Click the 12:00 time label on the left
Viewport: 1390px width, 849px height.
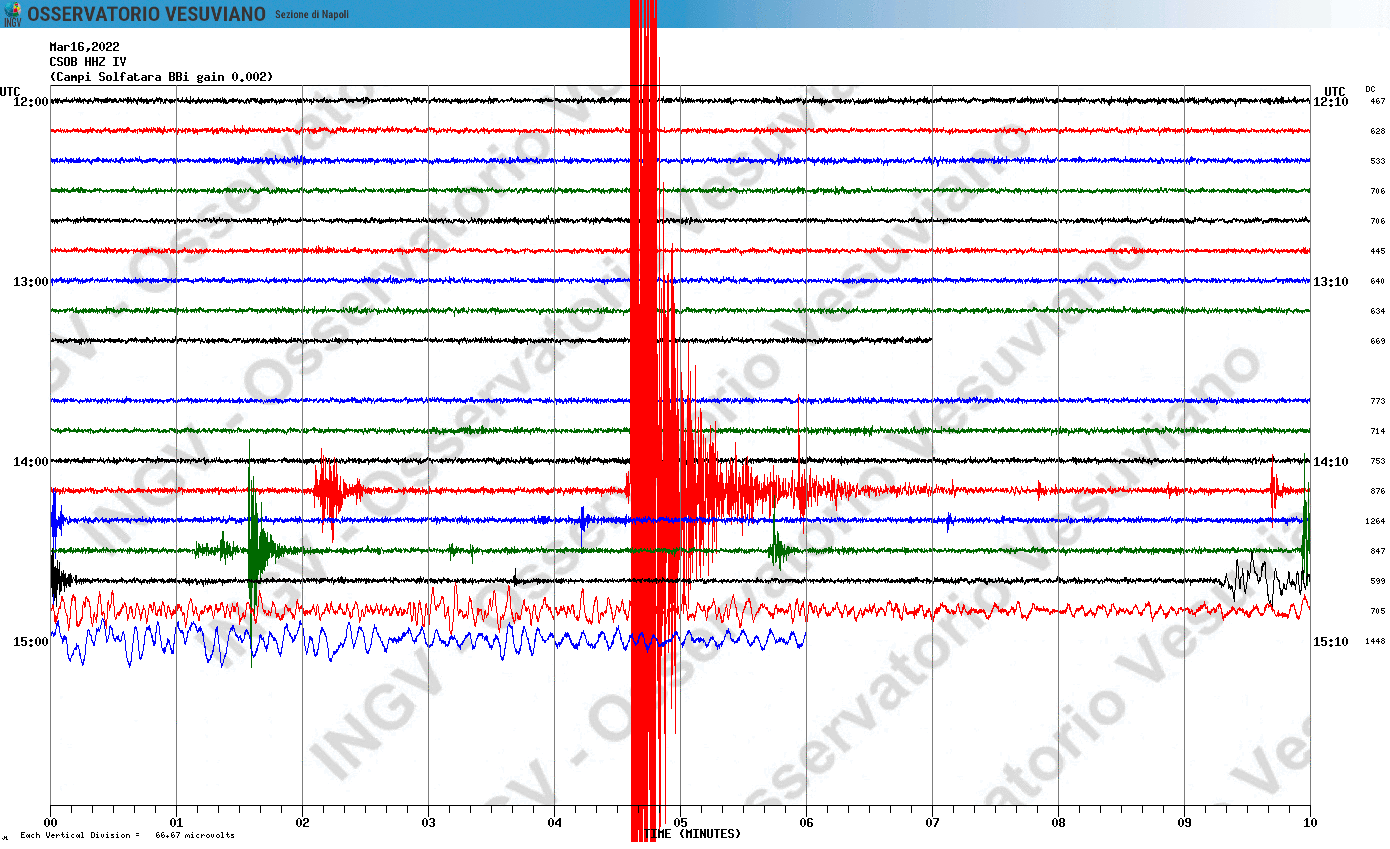click(30, 102)
